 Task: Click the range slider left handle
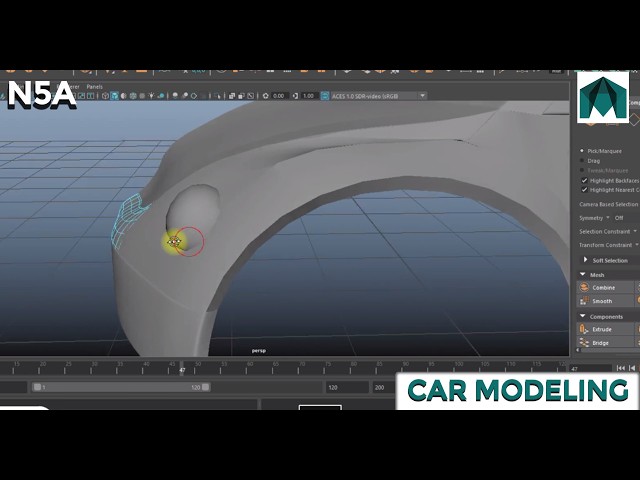[37, 387]
